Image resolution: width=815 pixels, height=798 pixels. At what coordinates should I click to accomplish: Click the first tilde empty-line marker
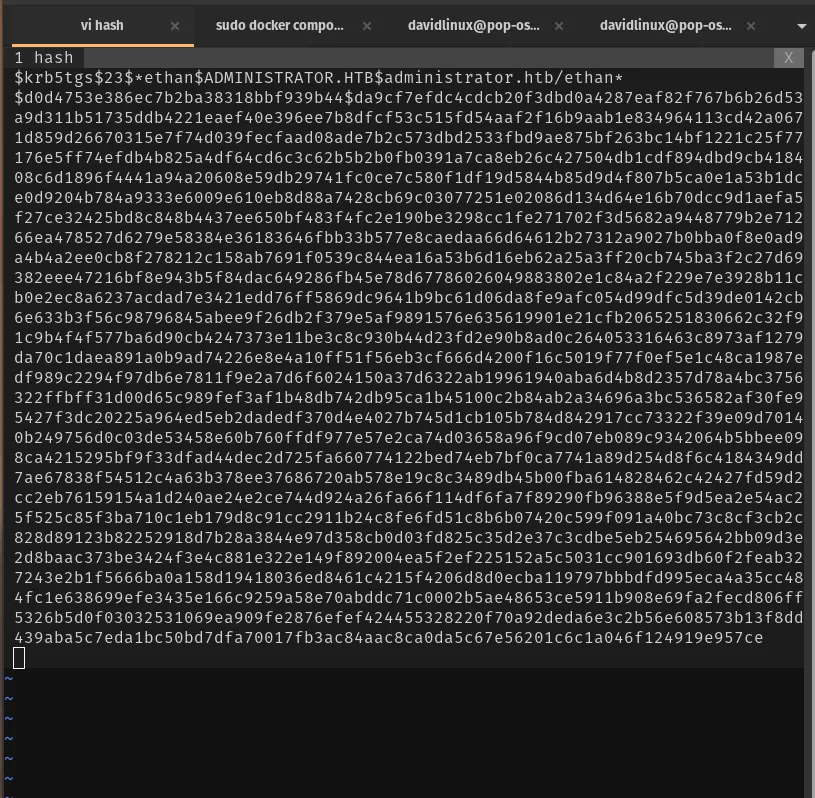tap(10, 679)
